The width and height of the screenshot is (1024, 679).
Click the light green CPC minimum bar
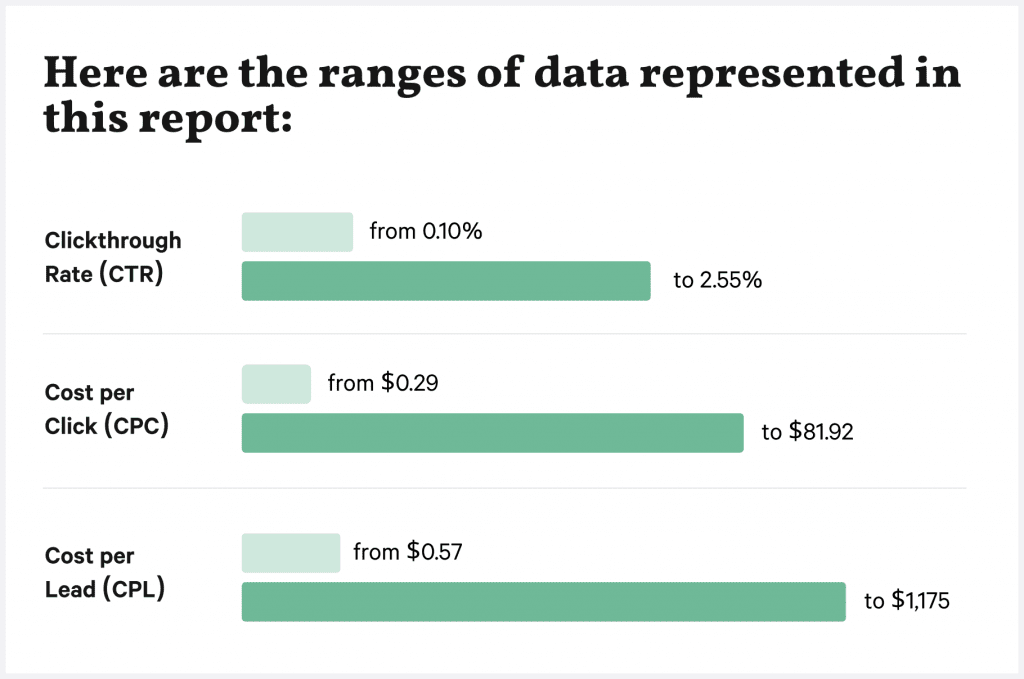(x=276, y=384)
